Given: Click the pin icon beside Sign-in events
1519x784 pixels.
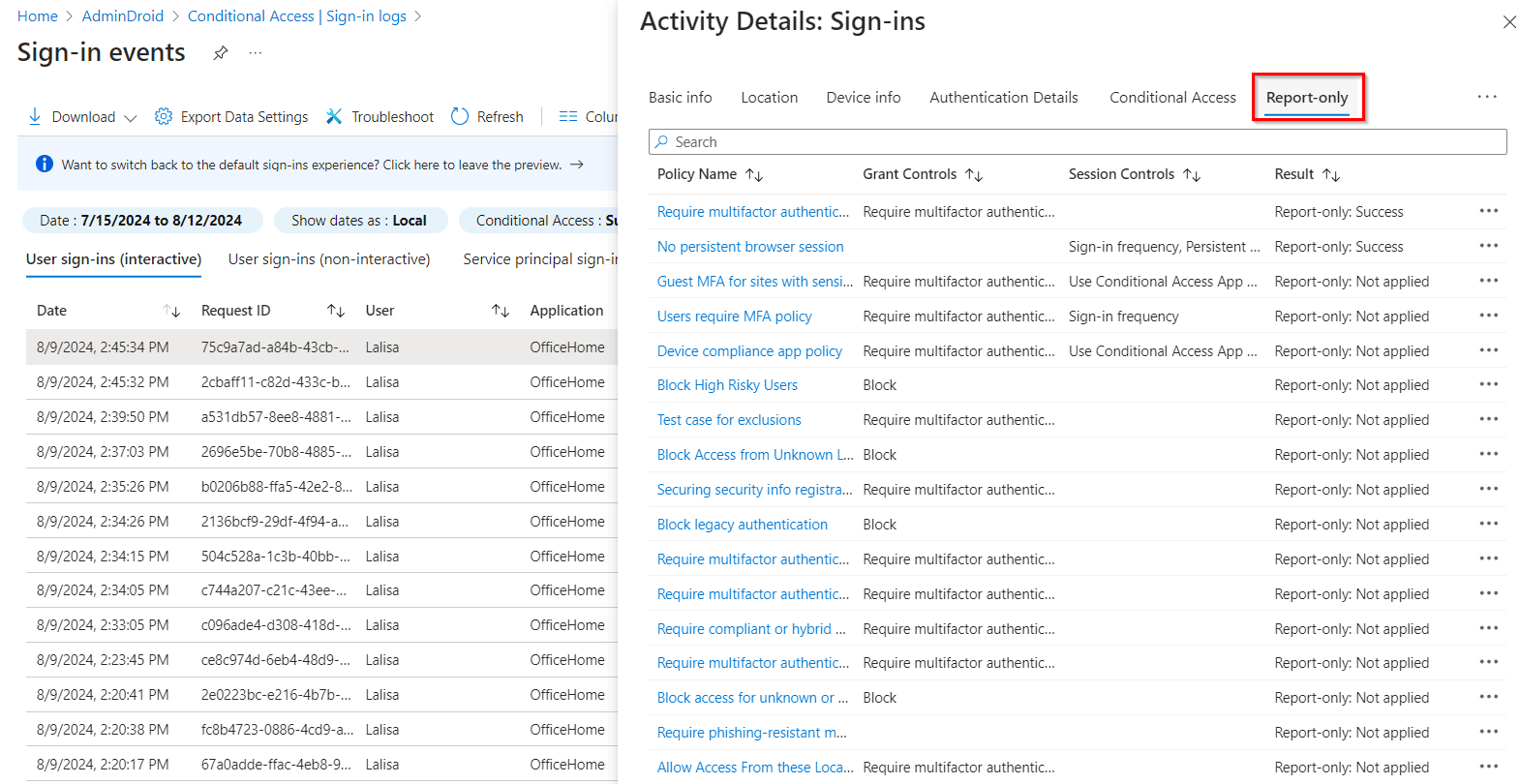Looking at the screenshot, I should pyautogui.click(x=221, y=53).
